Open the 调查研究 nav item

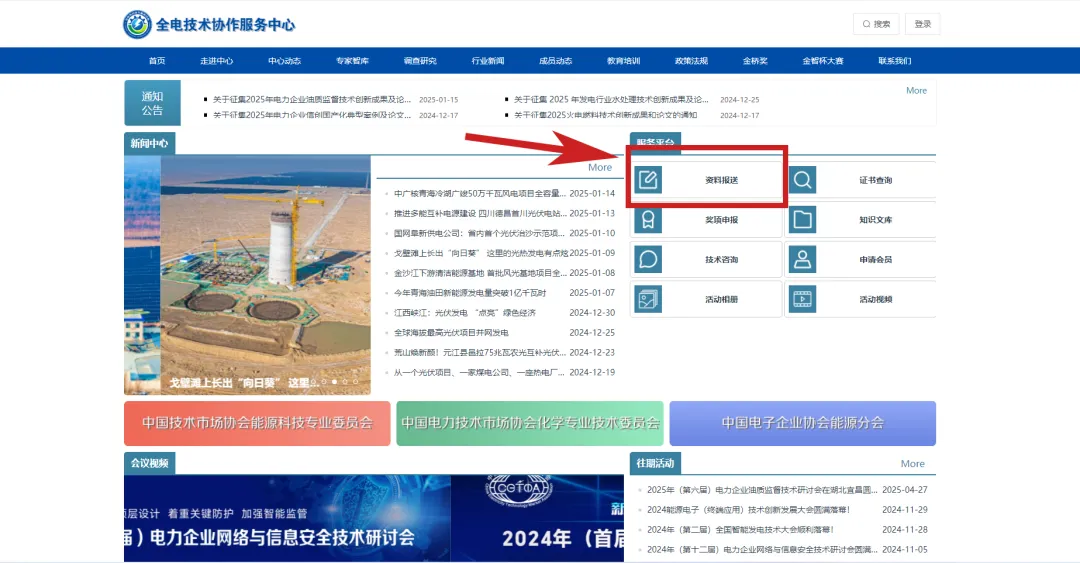[420, 61]
